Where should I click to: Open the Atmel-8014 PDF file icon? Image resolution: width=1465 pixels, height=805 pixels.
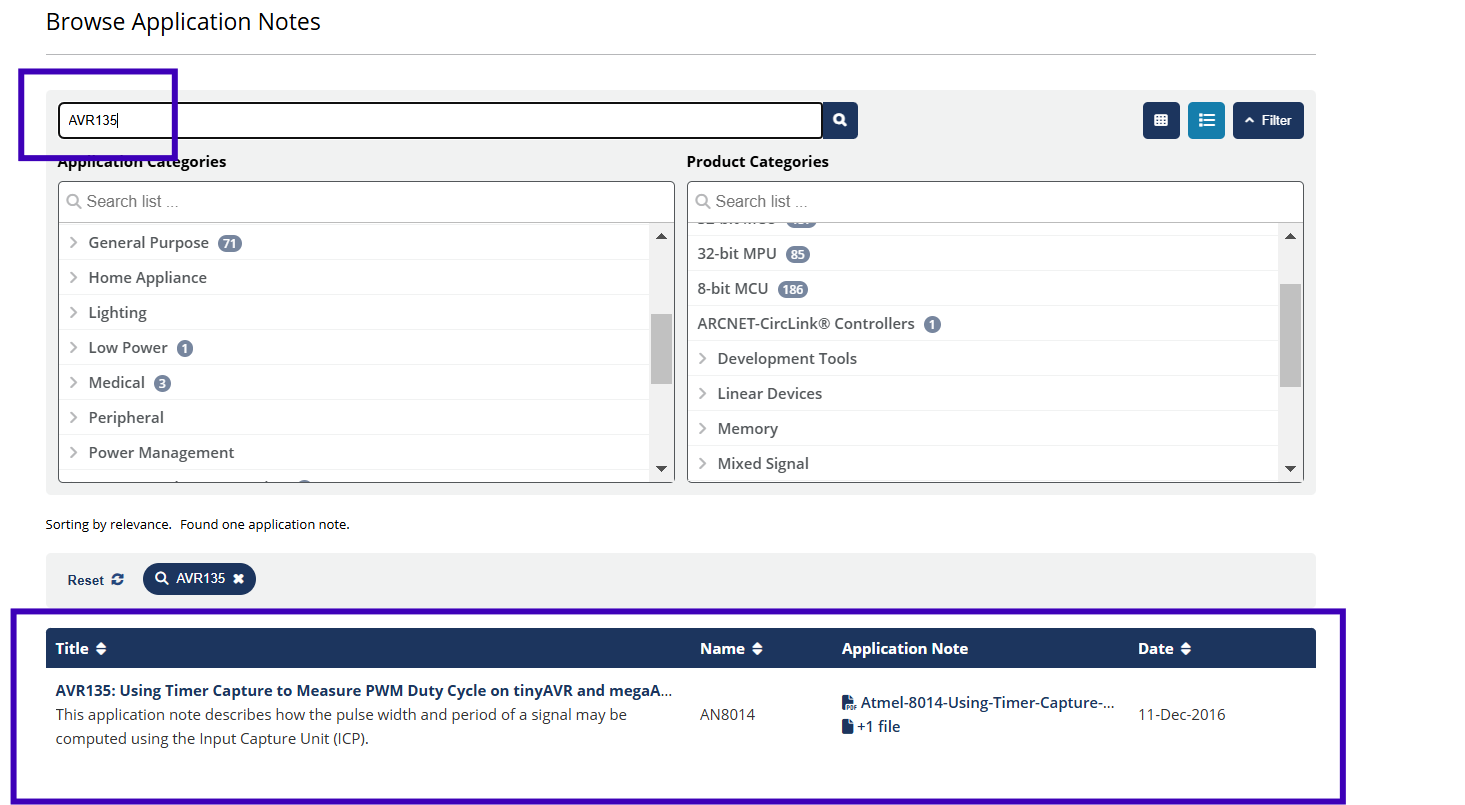[849, 703]
